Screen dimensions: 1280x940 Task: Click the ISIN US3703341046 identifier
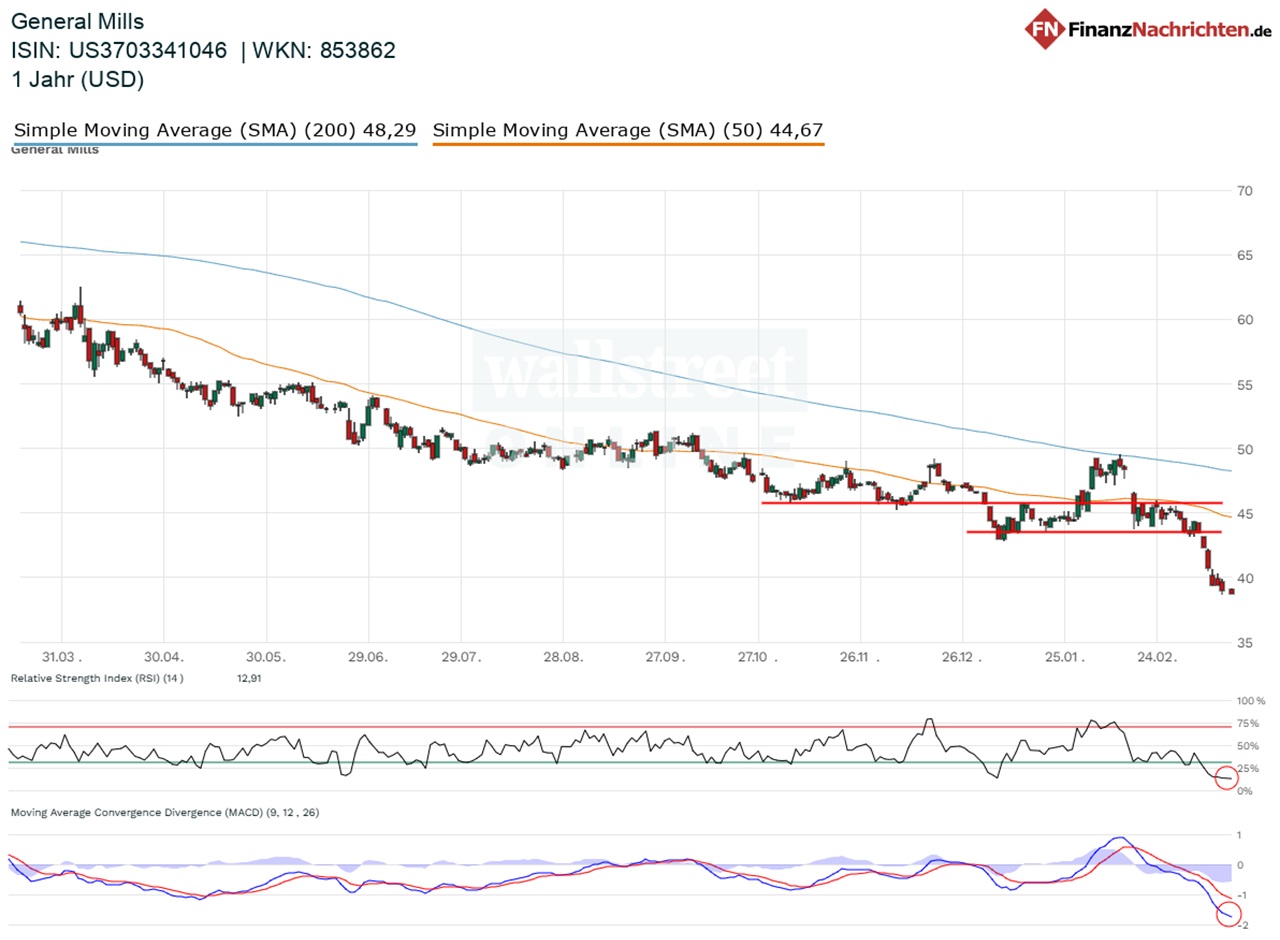point(119,50)
